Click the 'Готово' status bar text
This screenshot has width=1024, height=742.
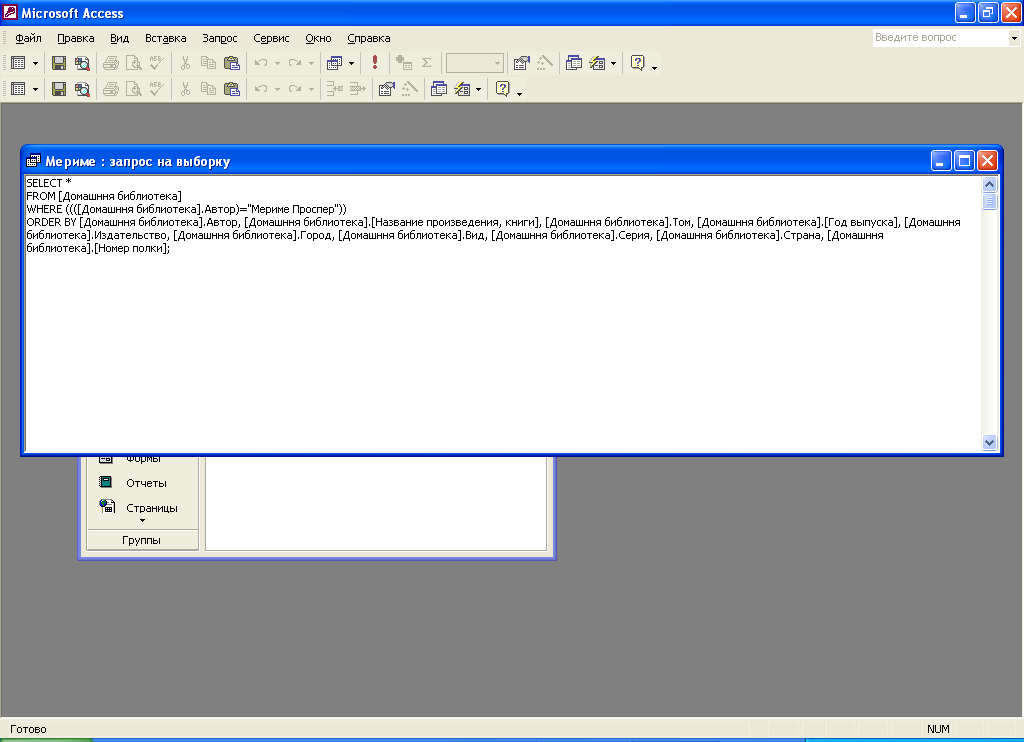(28, 729)
